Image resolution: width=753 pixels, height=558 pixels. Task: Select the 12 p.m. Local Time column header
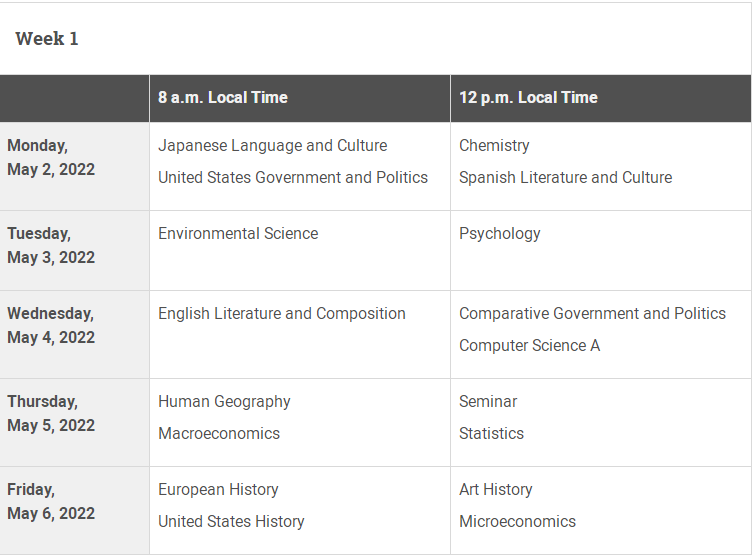pos(528,97)
